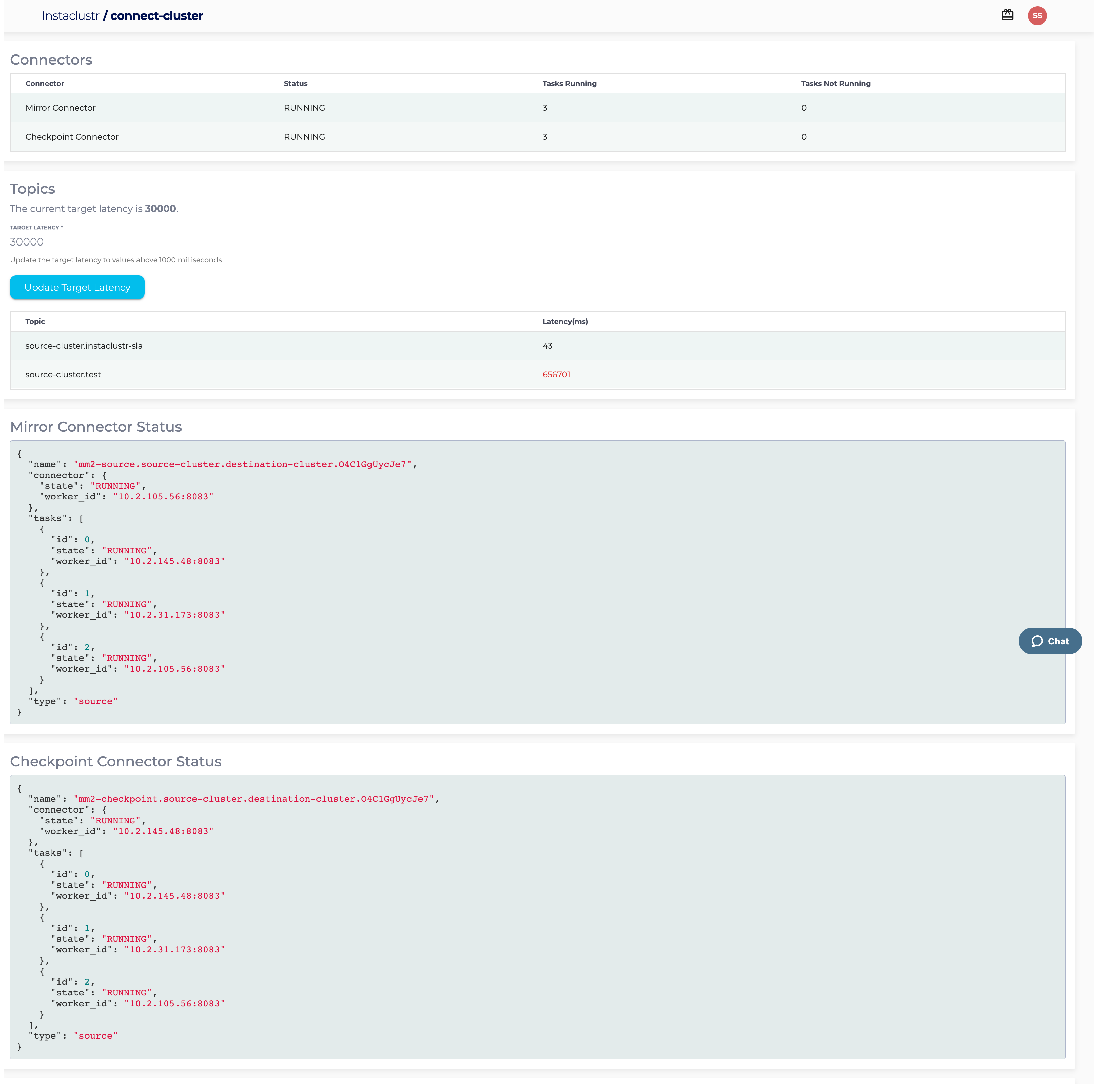Click the mm2-checkpoint connector name string

pos(254,799)
